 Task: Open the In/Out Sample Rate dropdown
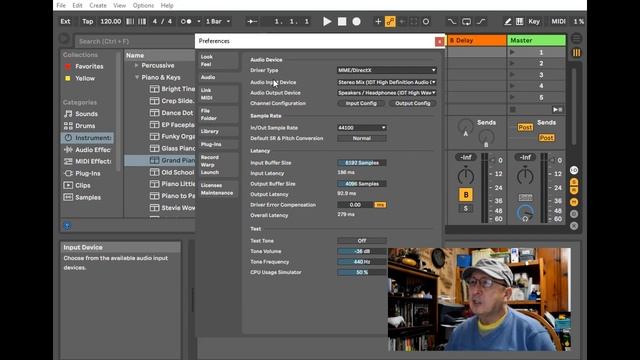tap(362, 128)
